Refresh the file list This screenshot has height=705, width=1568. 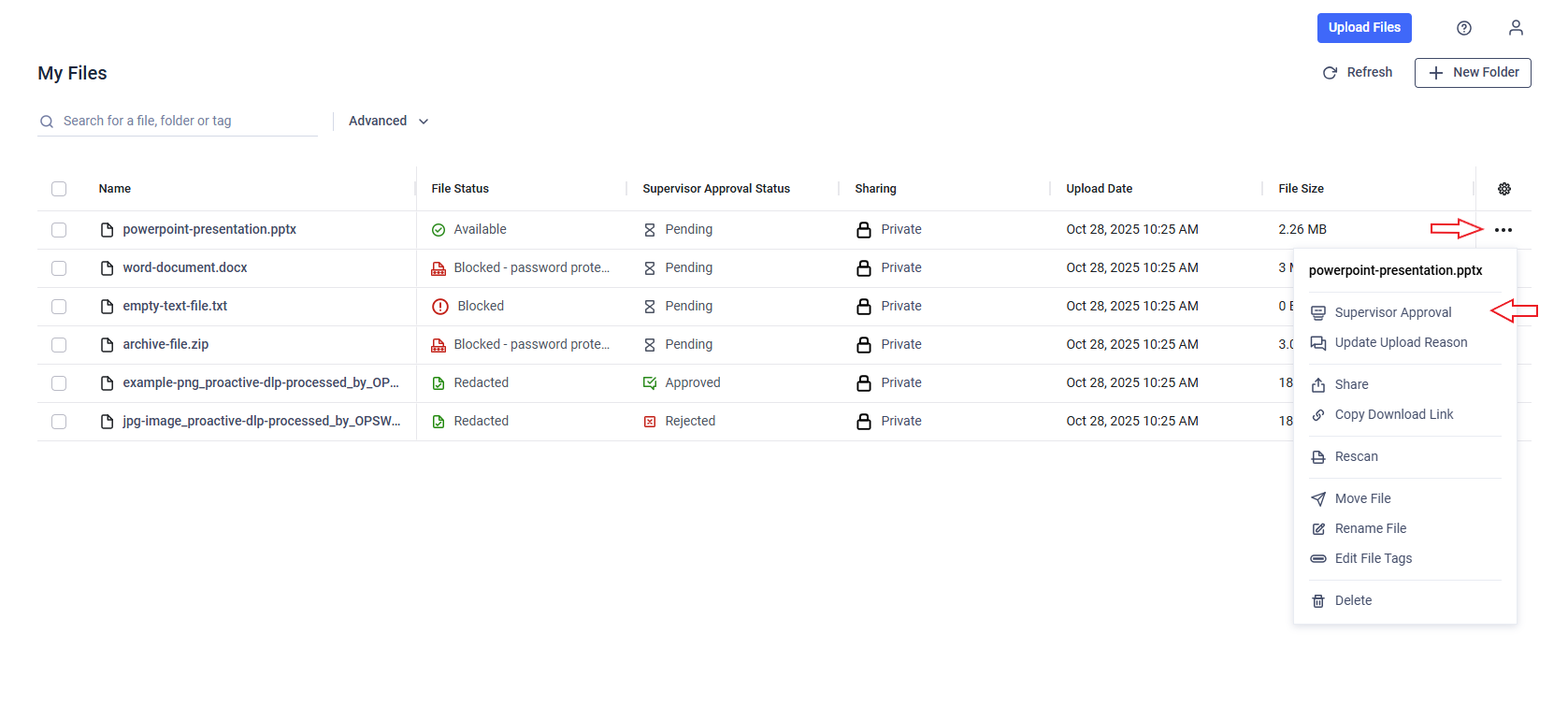pyautogui.click(x=1358, y=73)
